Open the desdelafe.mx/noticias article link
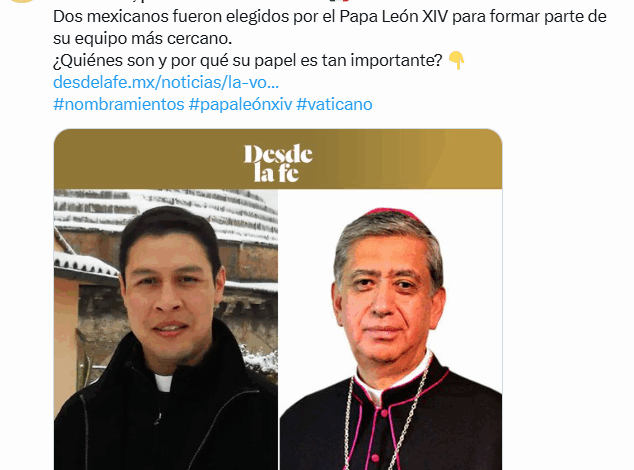This screenshot has width=634, height=470. tap(166, 83)
